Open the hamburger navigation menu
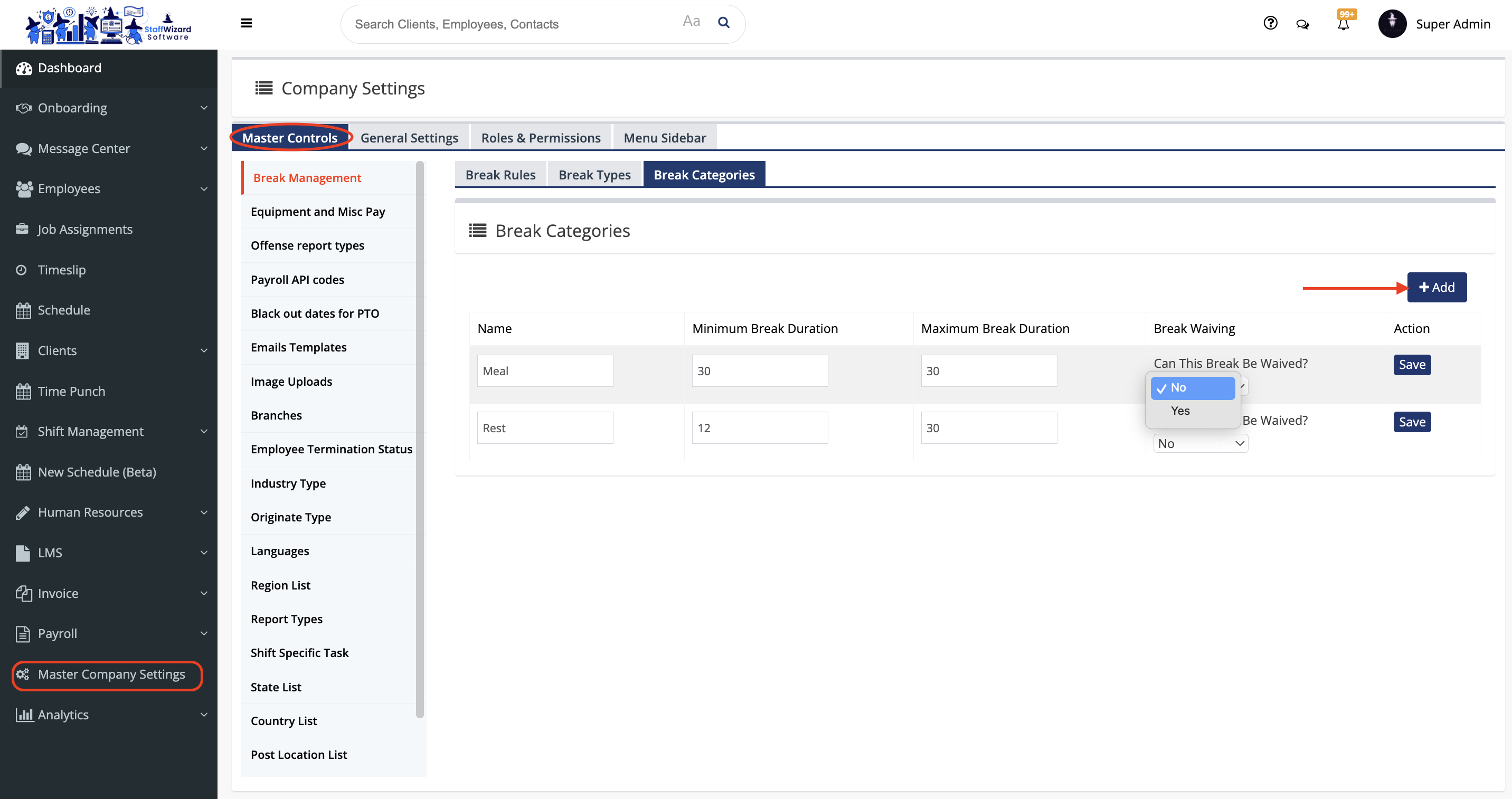The image size is (1512, 799). pyautogui.click(x=246, y=23)
